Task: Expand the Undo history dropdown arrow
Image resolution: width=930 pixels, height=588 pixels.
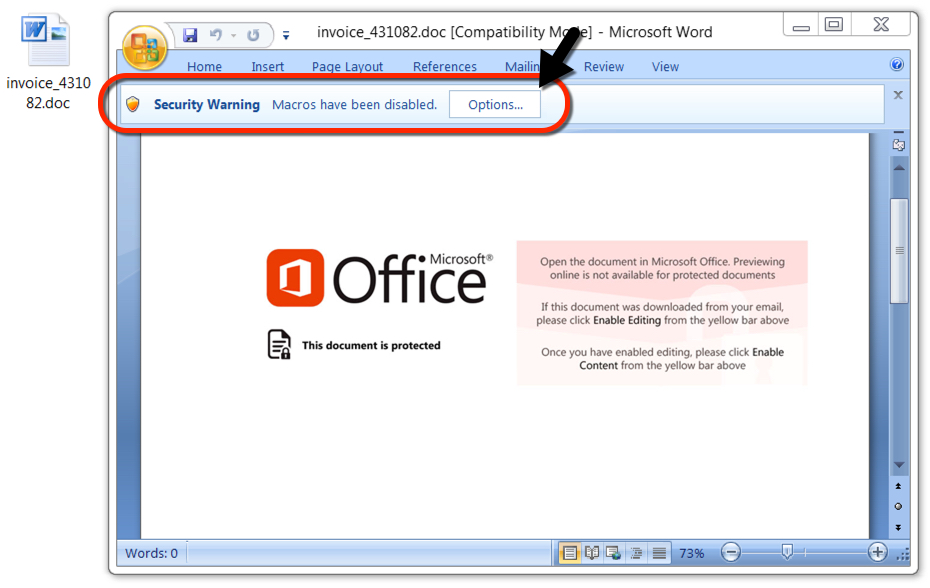Action: point(234,36)
